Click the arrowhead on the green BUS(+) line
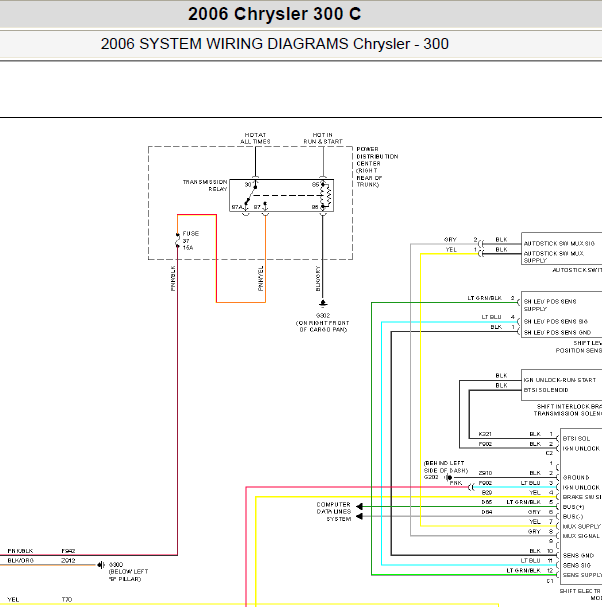Viewport: 602px width, 607px height. 359,506
